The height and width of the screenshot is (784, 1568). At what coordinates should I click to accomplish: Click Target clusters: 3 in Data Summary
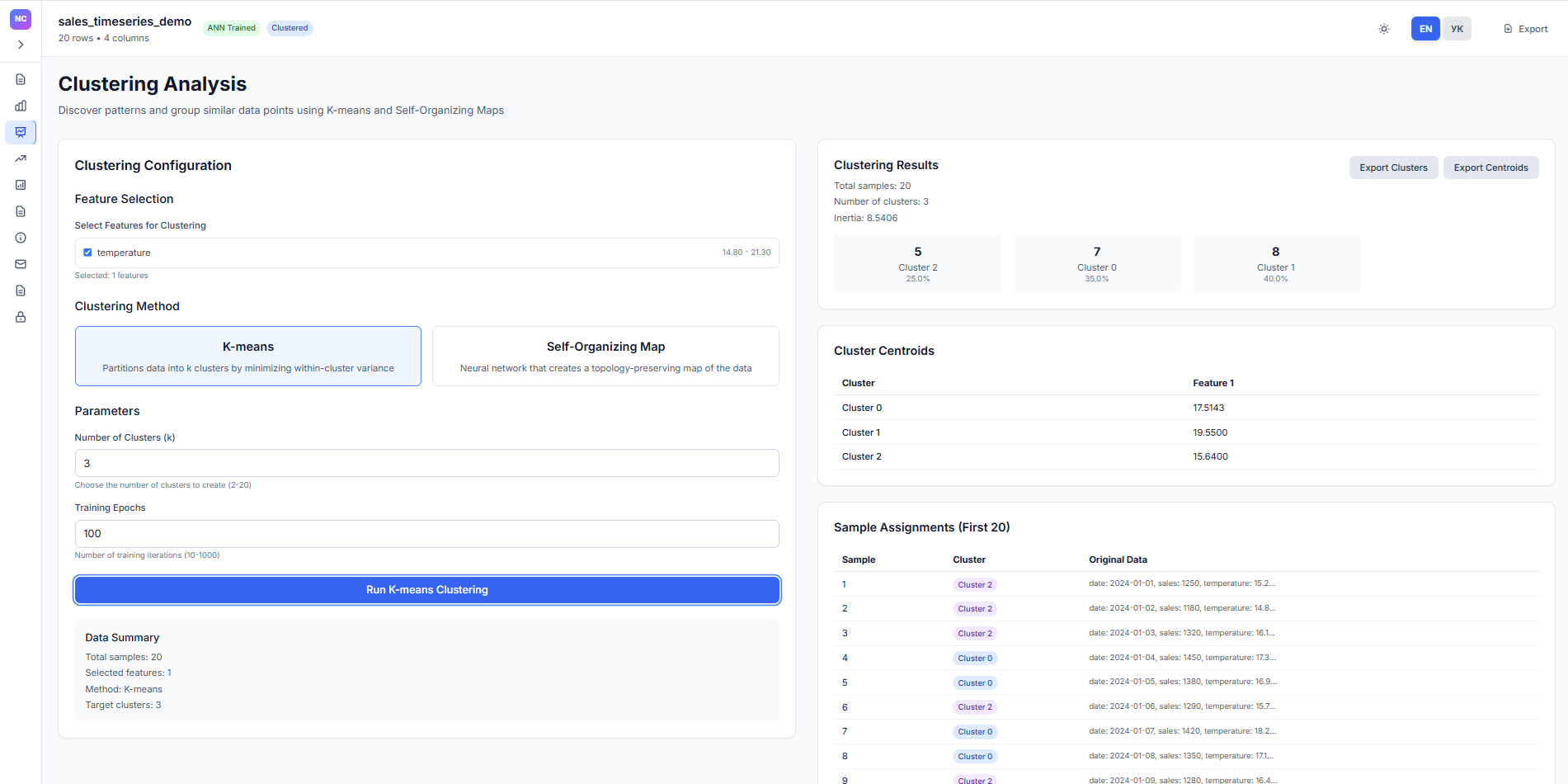[x=123, y=705]
